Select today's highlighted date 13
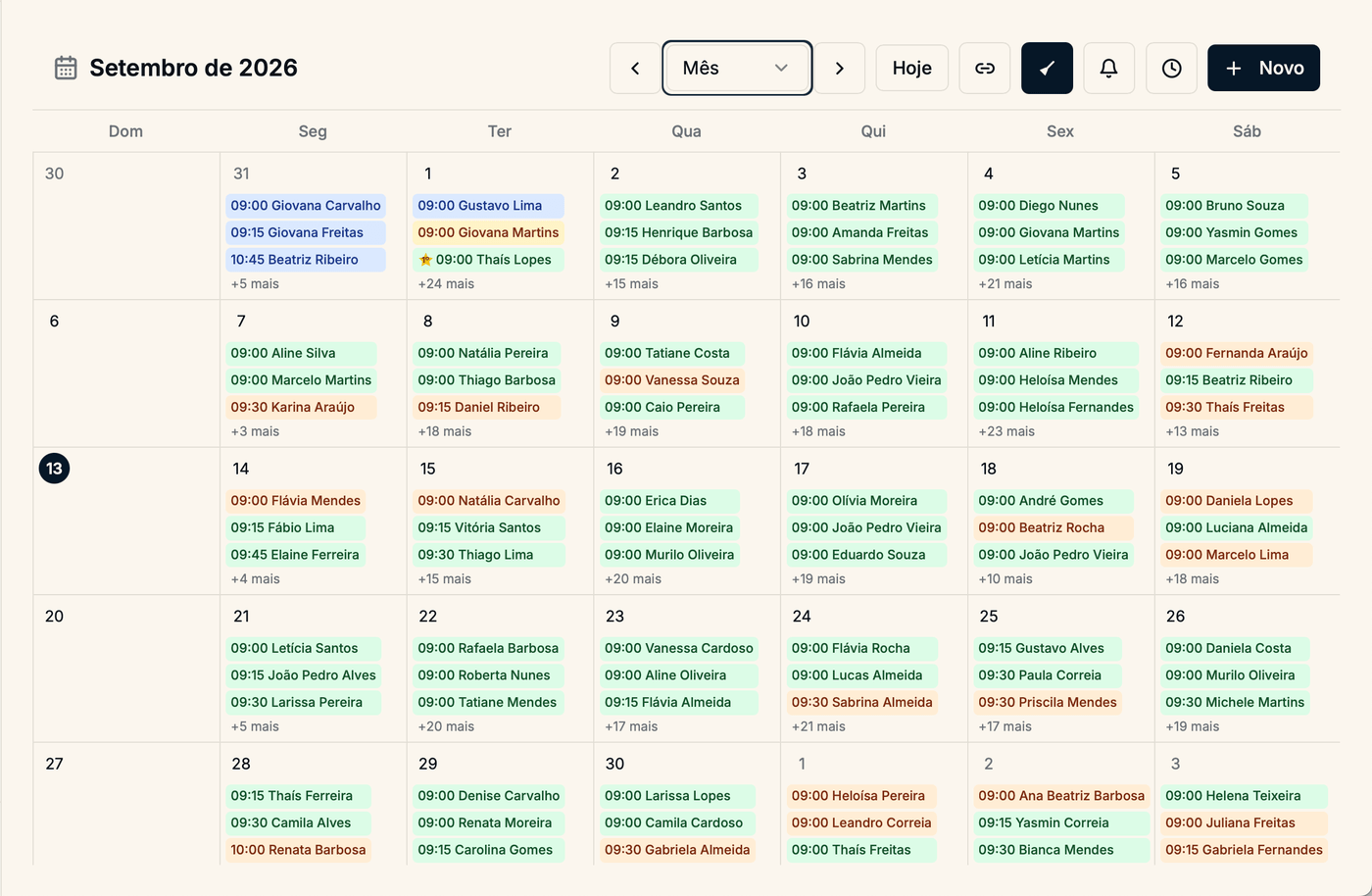 [x=54, y=469]
